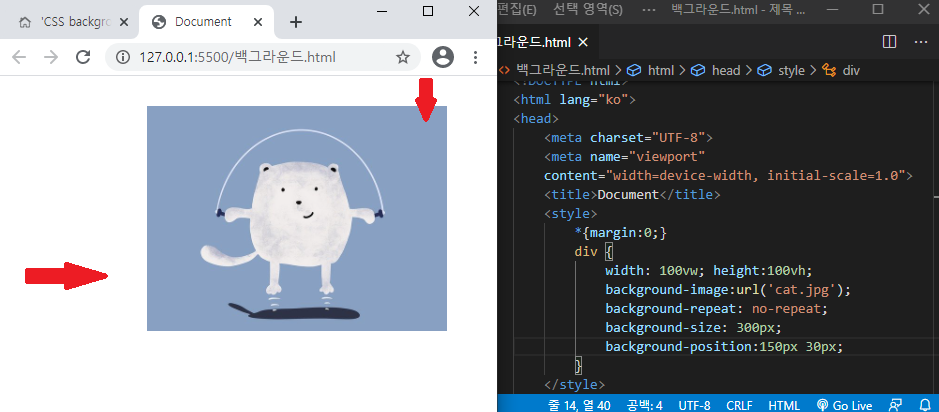Click style in the breadcrumb
Viewport: 939px width, 412px height.
[791, 71]
